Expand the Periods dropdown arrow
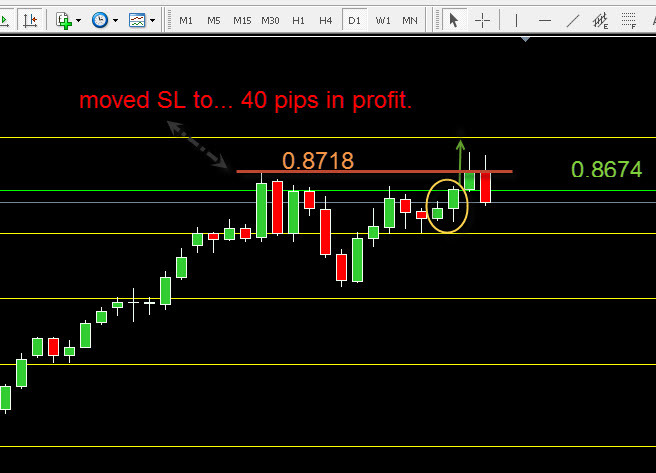Image resolution: width=656 pixels, height=473 pixels. pyautogui.click(x=115, y=20)
